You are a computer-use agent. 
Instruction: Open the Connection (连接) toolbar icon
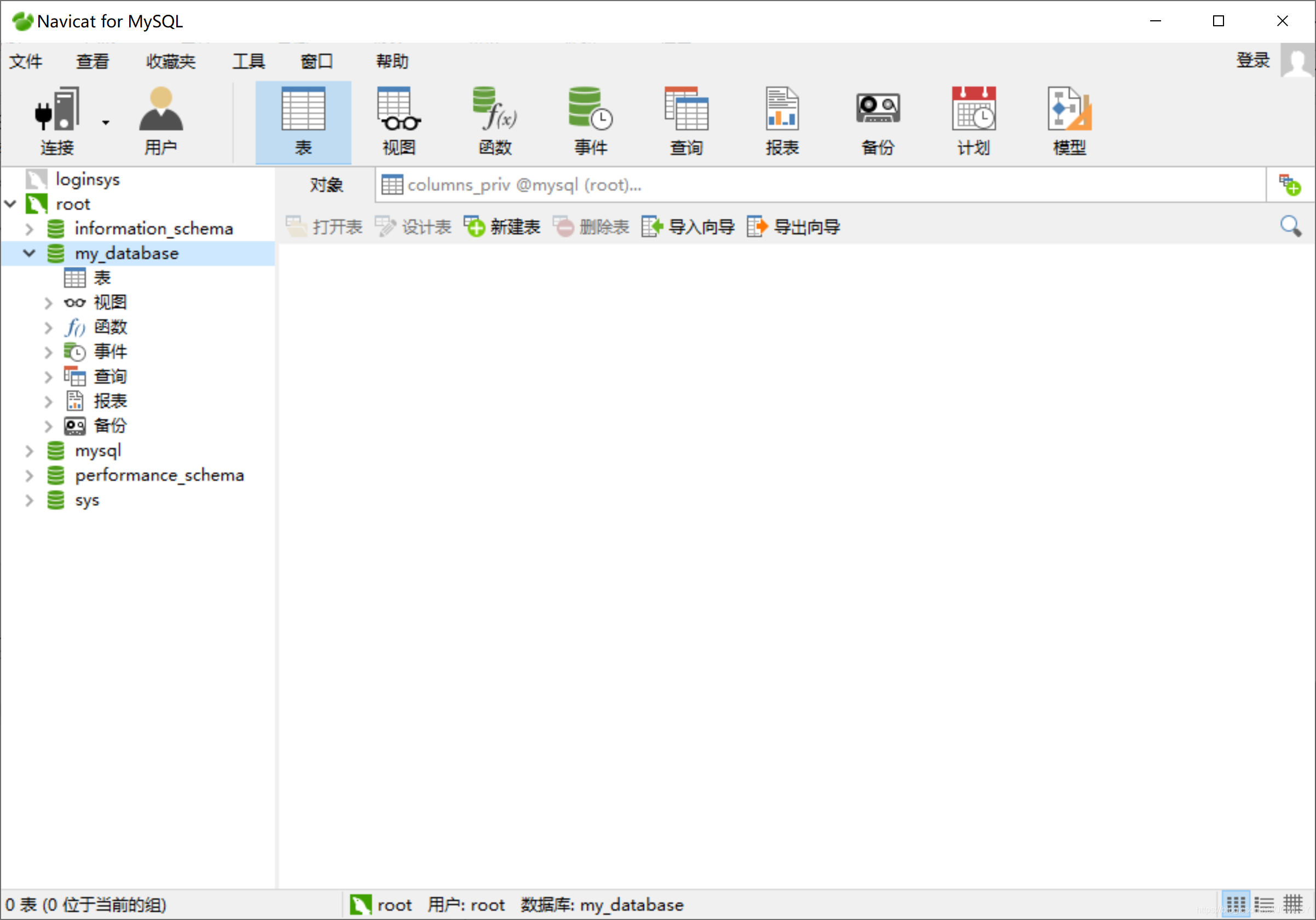click(x=57, y=122)
